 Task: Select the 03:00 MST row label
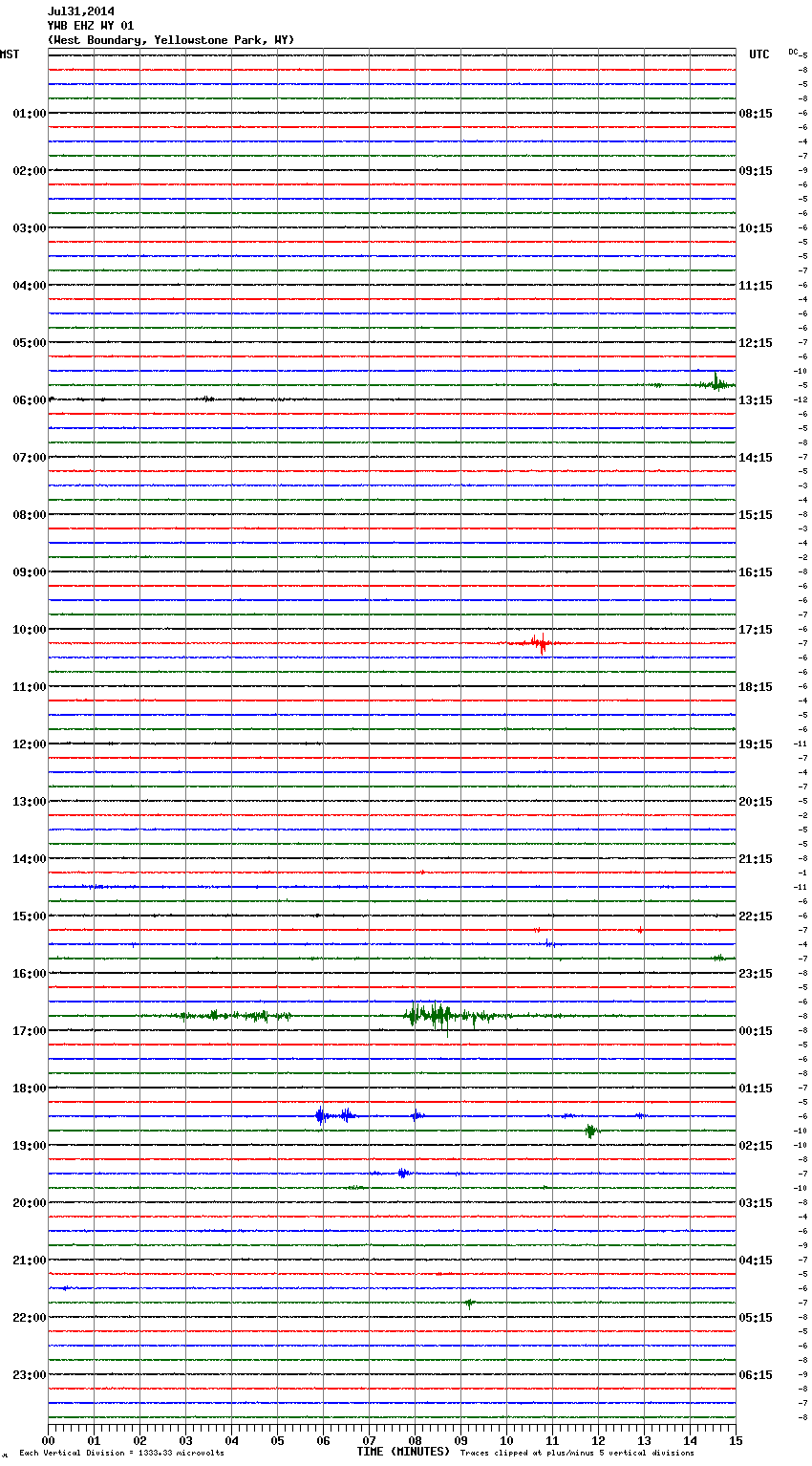tap(30, 228)
